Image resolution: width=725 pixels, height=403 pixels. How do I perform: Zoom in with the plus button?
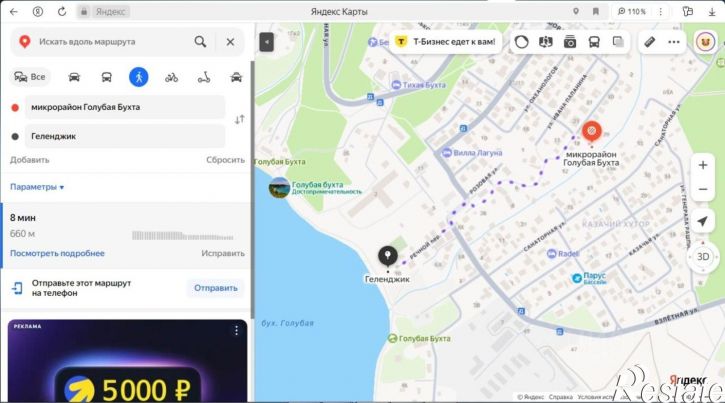click(x=703, y=165)
